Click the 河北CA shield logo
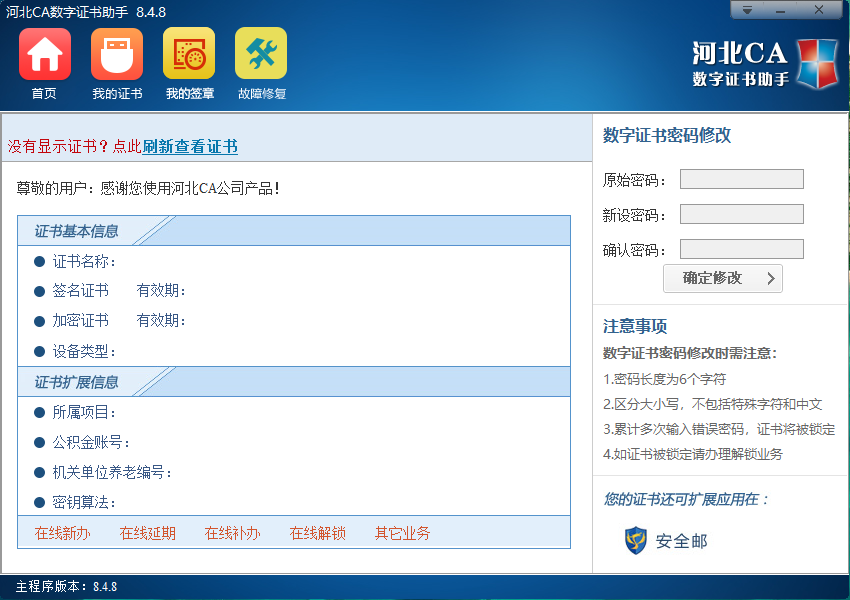The height and width of the screenshot is (600, 850). (x=816, y=63)
